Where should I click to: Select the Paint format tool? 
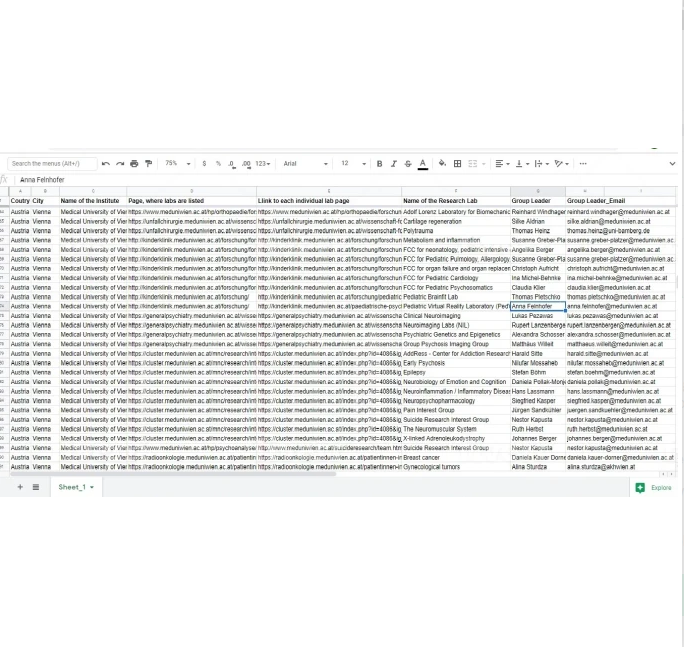click(149, 164)
